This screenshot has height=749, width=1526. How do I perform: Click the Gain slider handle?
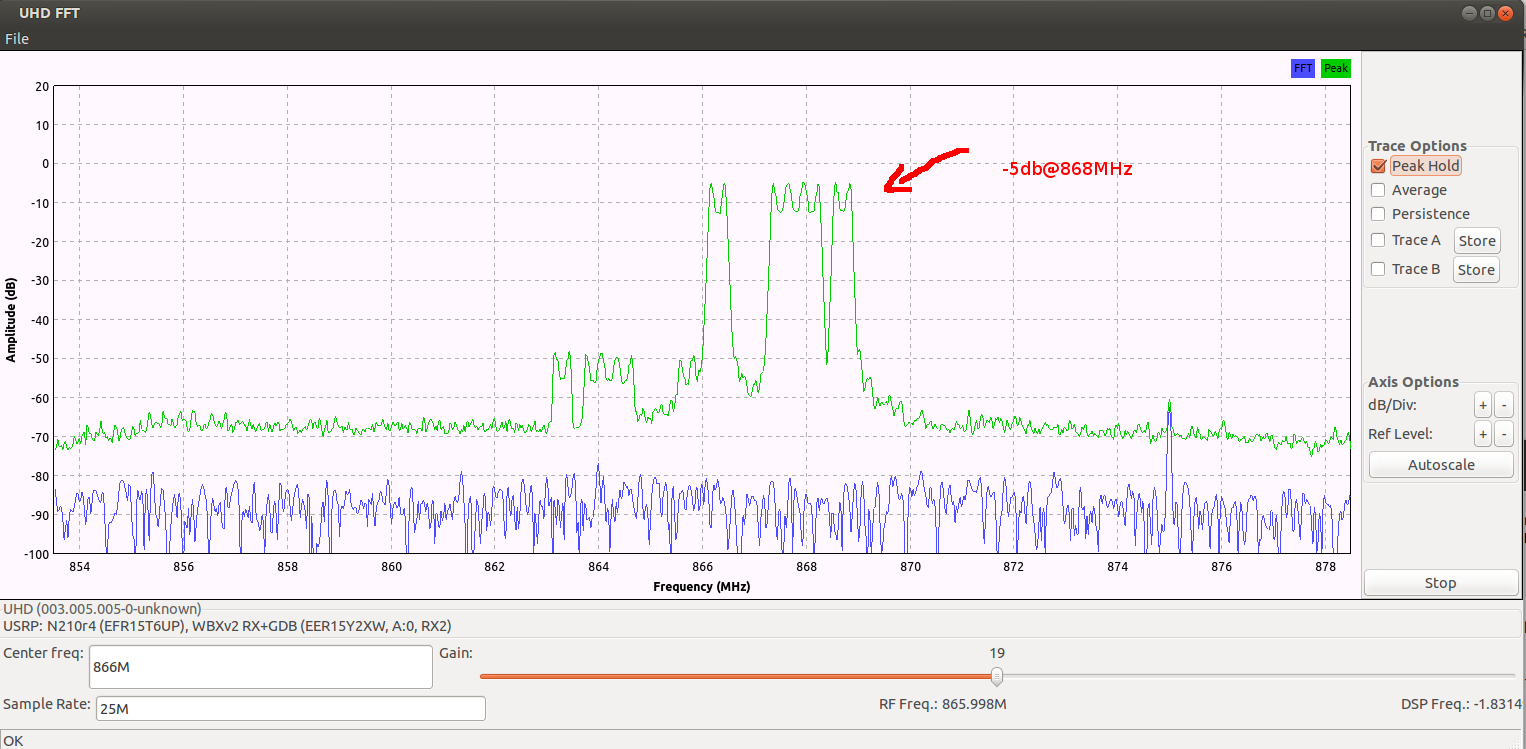pyautogui.click(x=997, y=677)
